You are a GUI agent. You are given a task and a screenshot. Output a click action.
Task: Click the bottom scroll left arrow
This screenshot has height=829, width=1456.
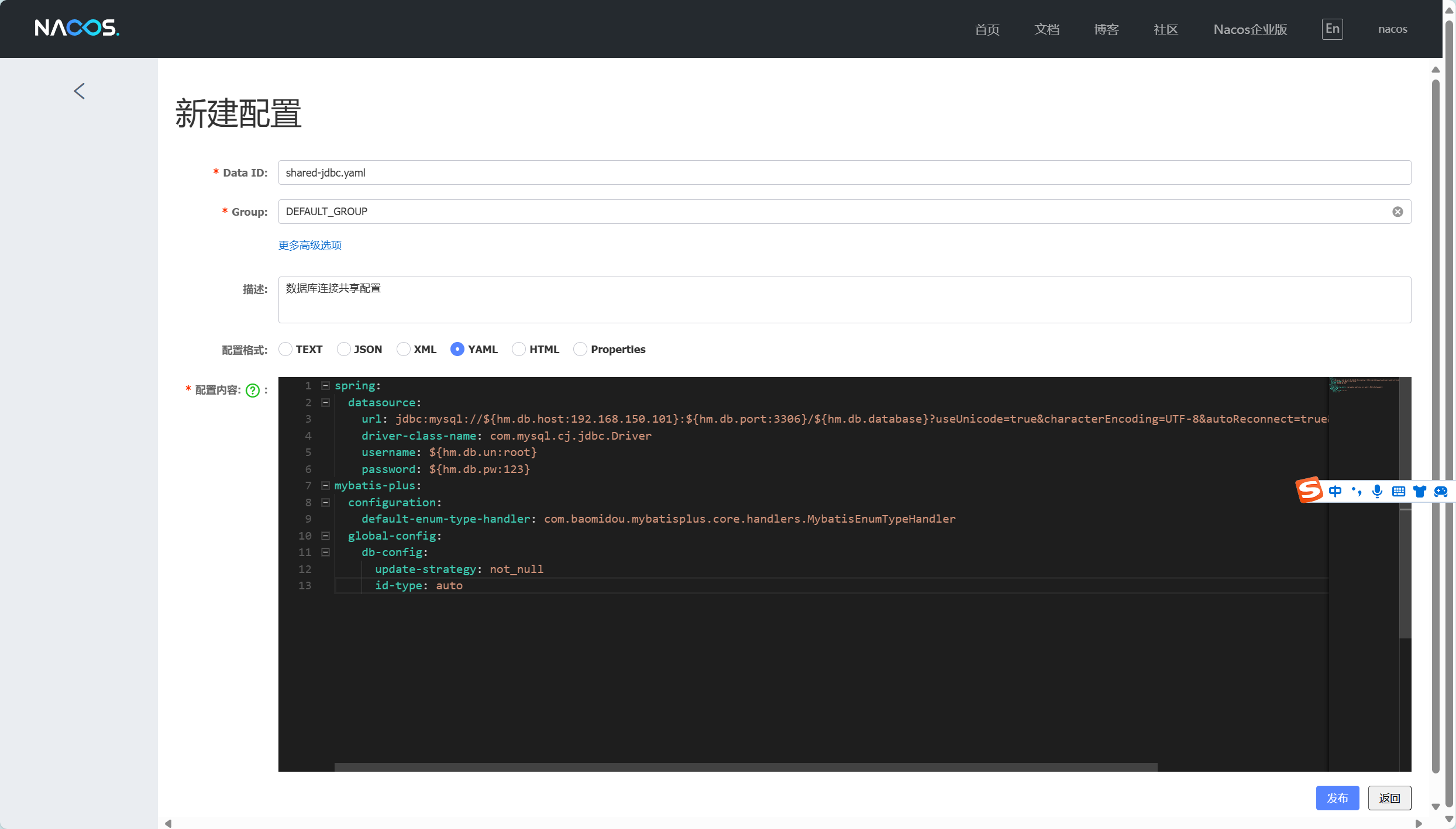pos(168,823)
